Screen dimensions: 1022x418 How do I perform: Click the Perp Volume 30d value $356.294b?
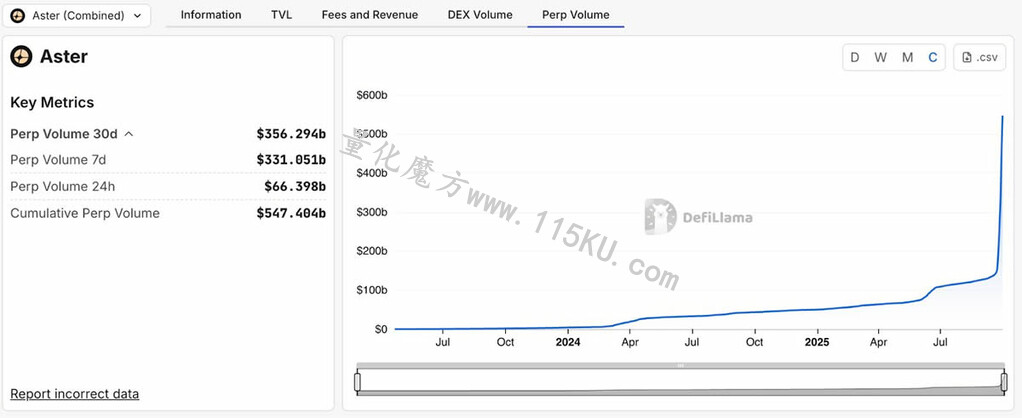tap(291, 134)
